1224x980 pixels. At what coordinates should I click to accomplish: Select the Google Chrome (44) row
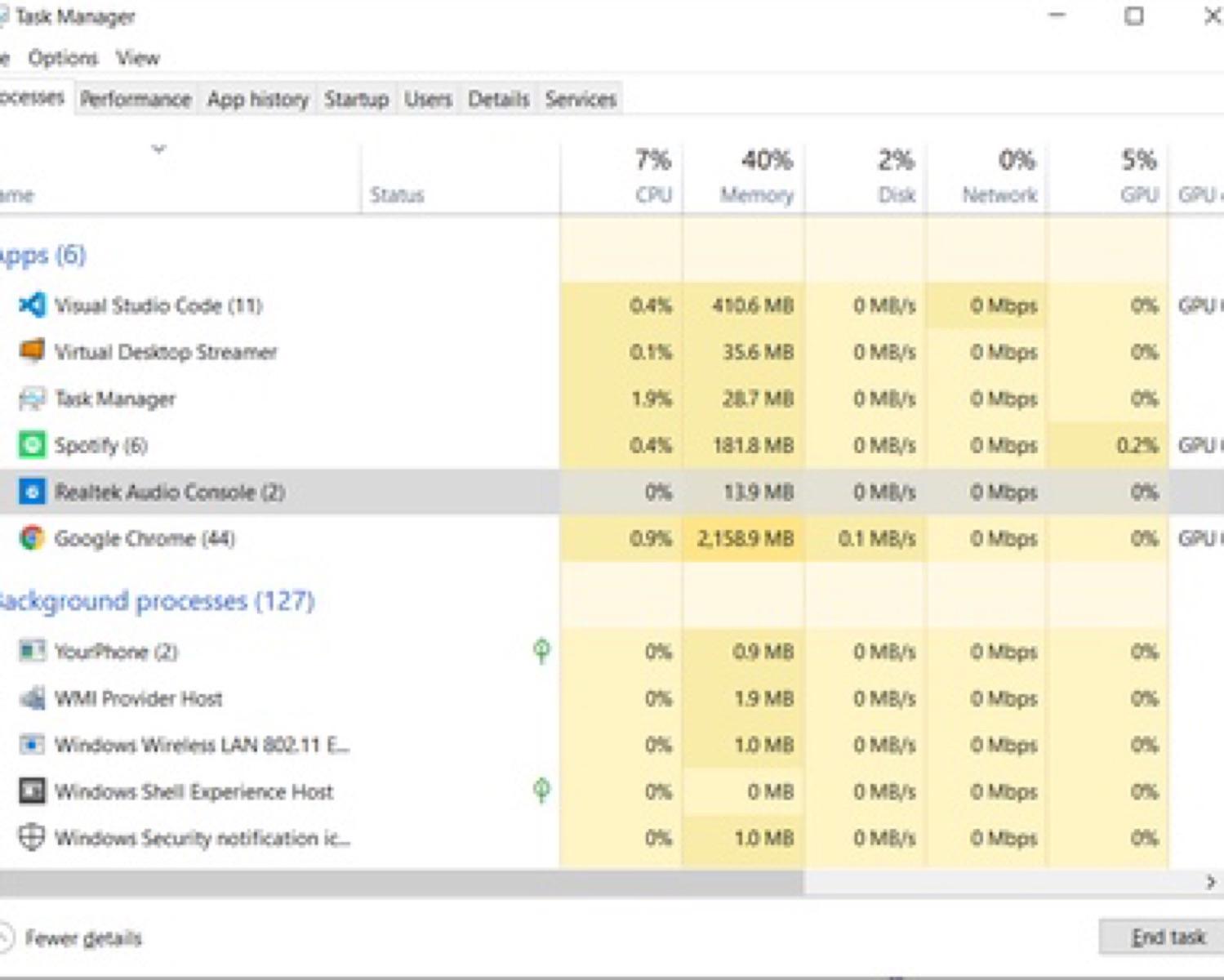pos(612,538)
